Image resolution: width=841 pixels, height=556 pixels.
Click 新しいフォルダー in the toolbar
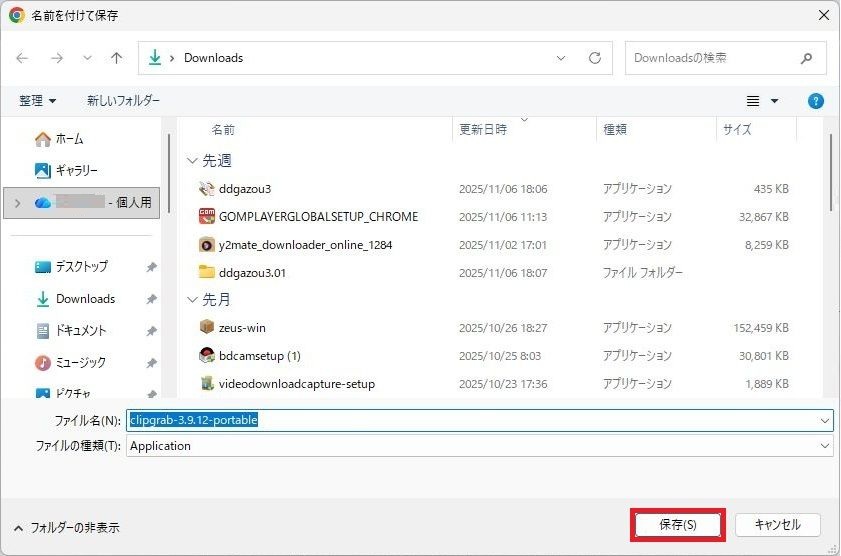(x=123, y=101)
